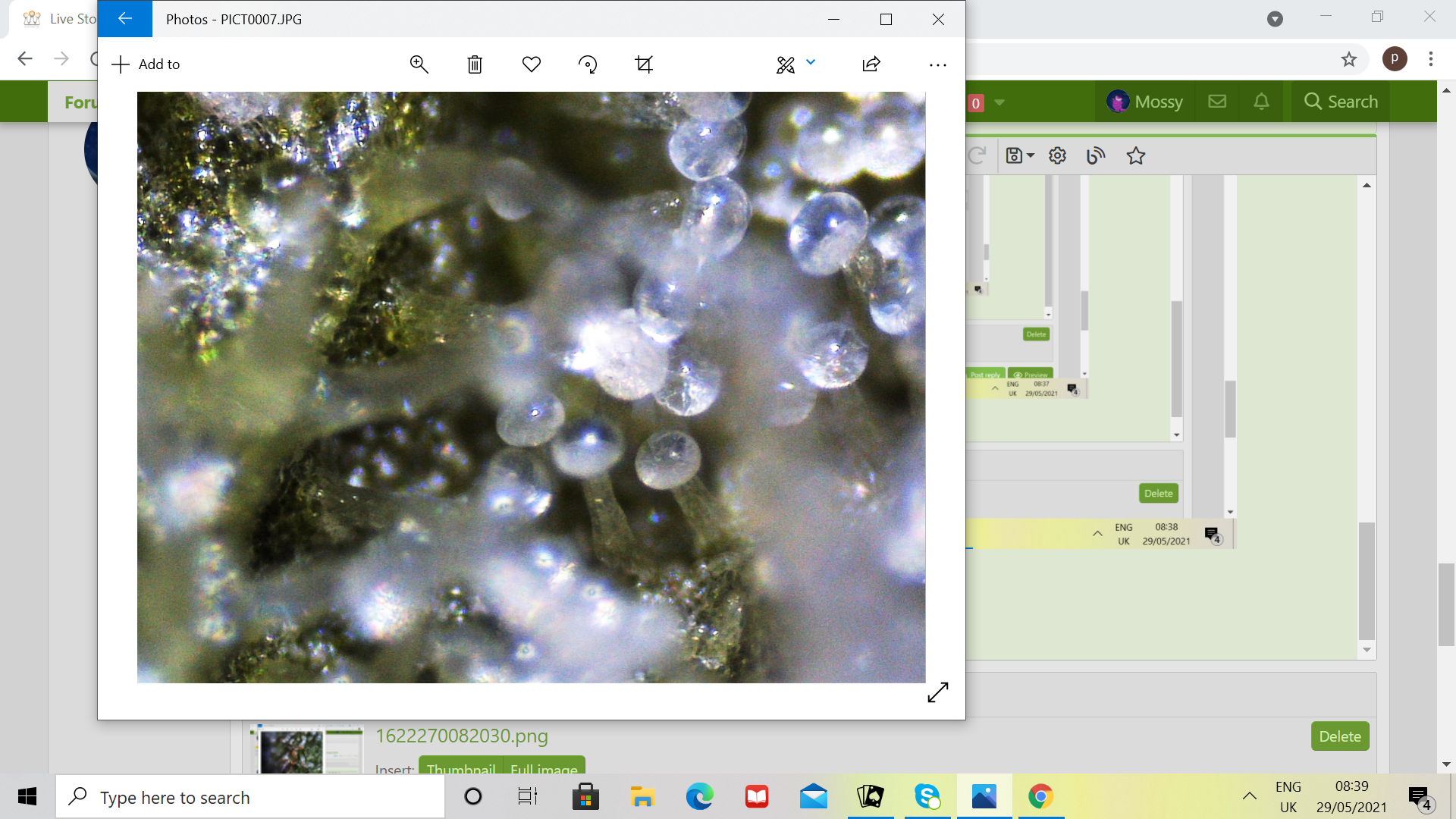
Task: Expand the Edit & Create dropdown chevron
Action: point(811,62)
